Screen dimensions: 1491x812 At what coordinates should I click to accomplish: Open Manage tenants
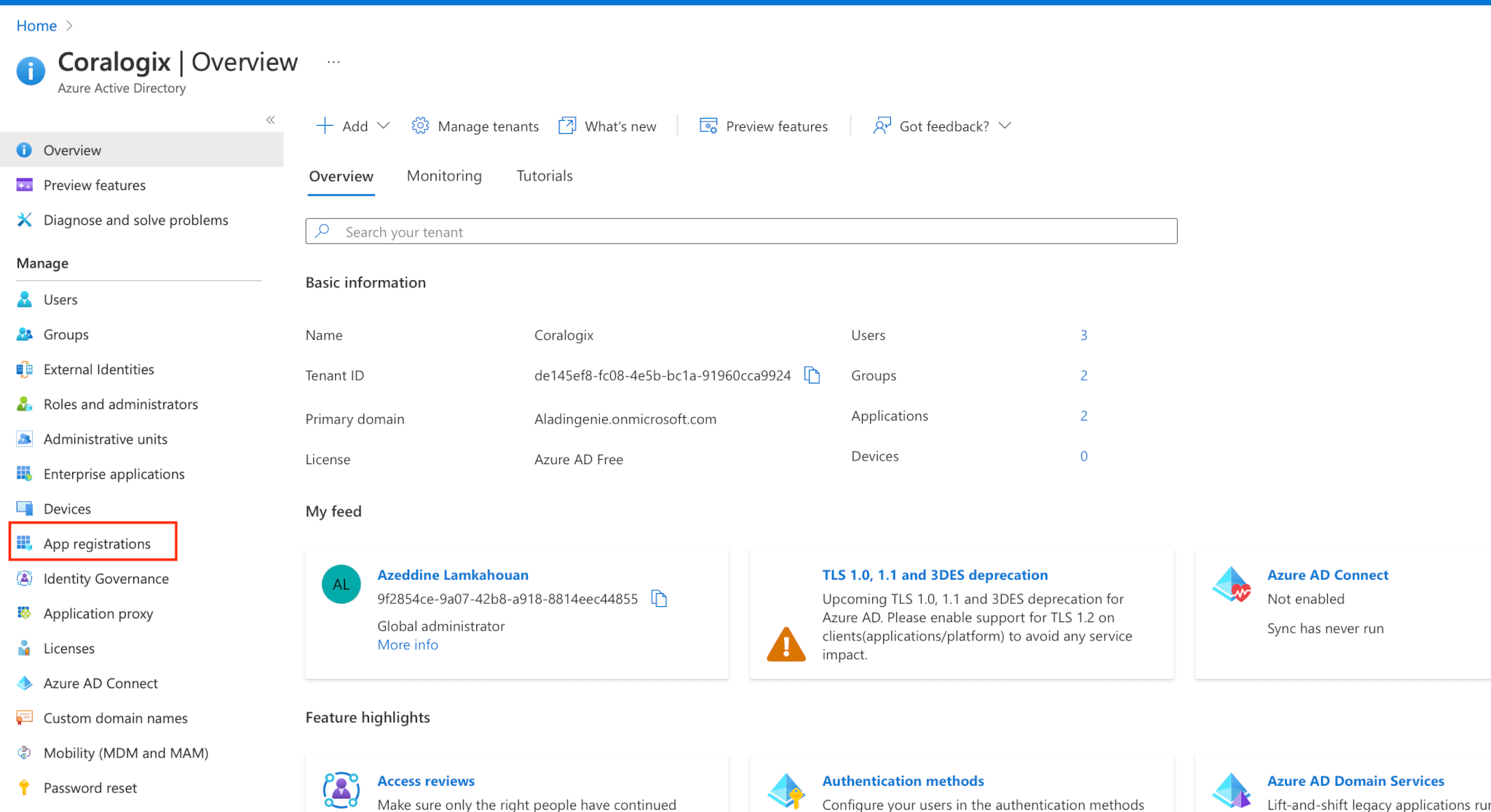tap(475, 126)
